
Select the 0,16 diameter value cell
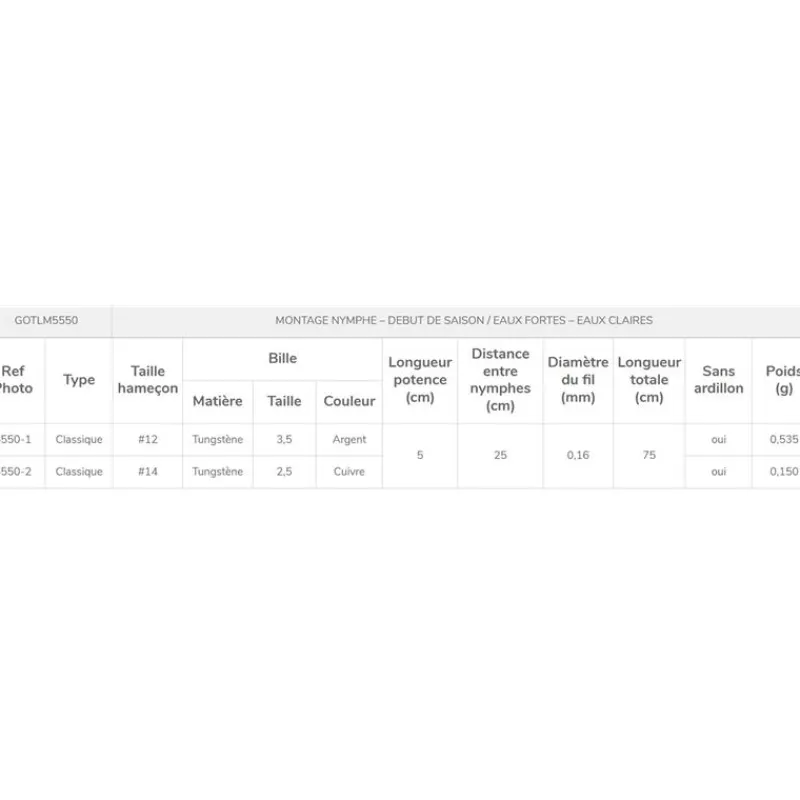tap(578, 455)
